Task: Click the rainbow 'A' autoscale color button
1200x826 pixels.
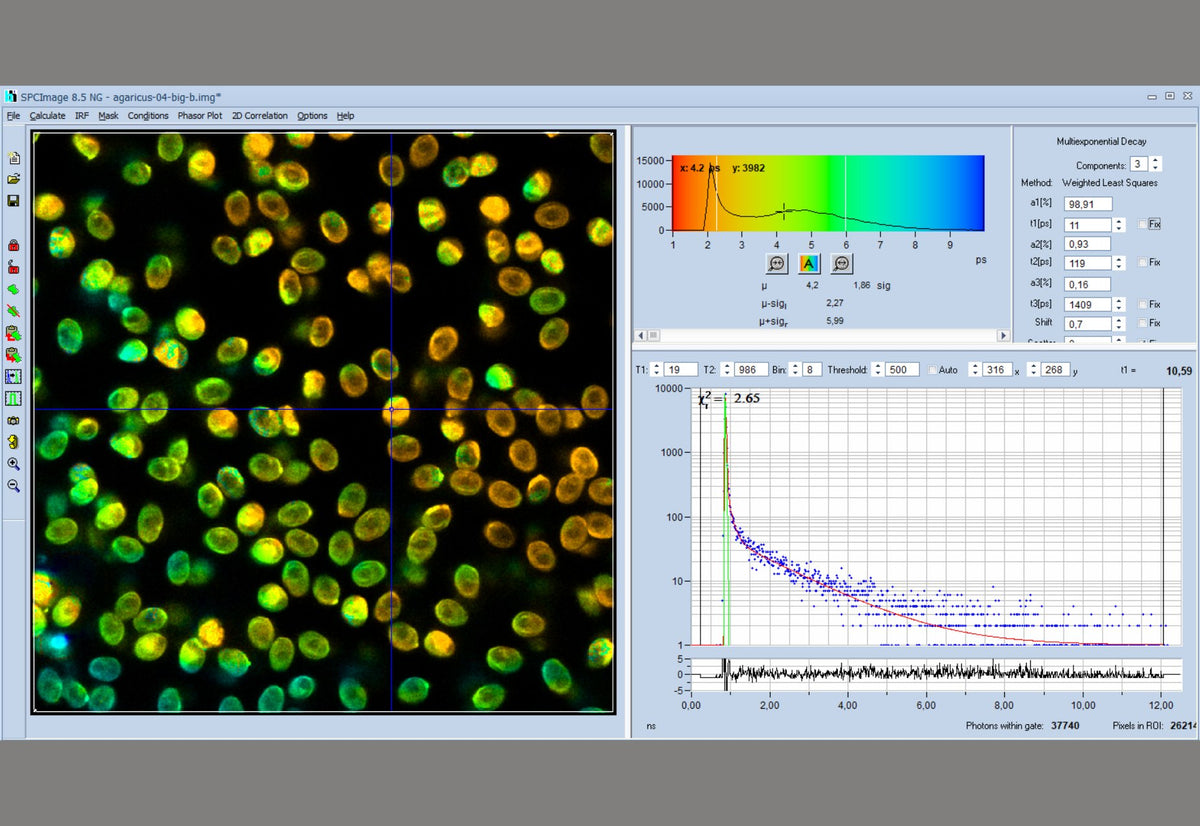Action: [809, 263]
